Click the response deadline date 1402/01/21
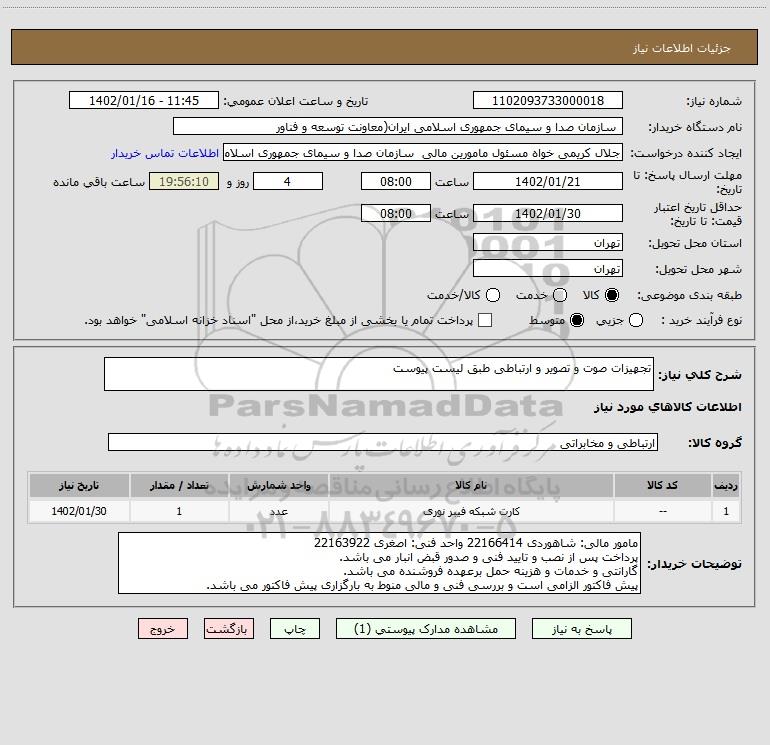The image size is (770, 745). 548,182
